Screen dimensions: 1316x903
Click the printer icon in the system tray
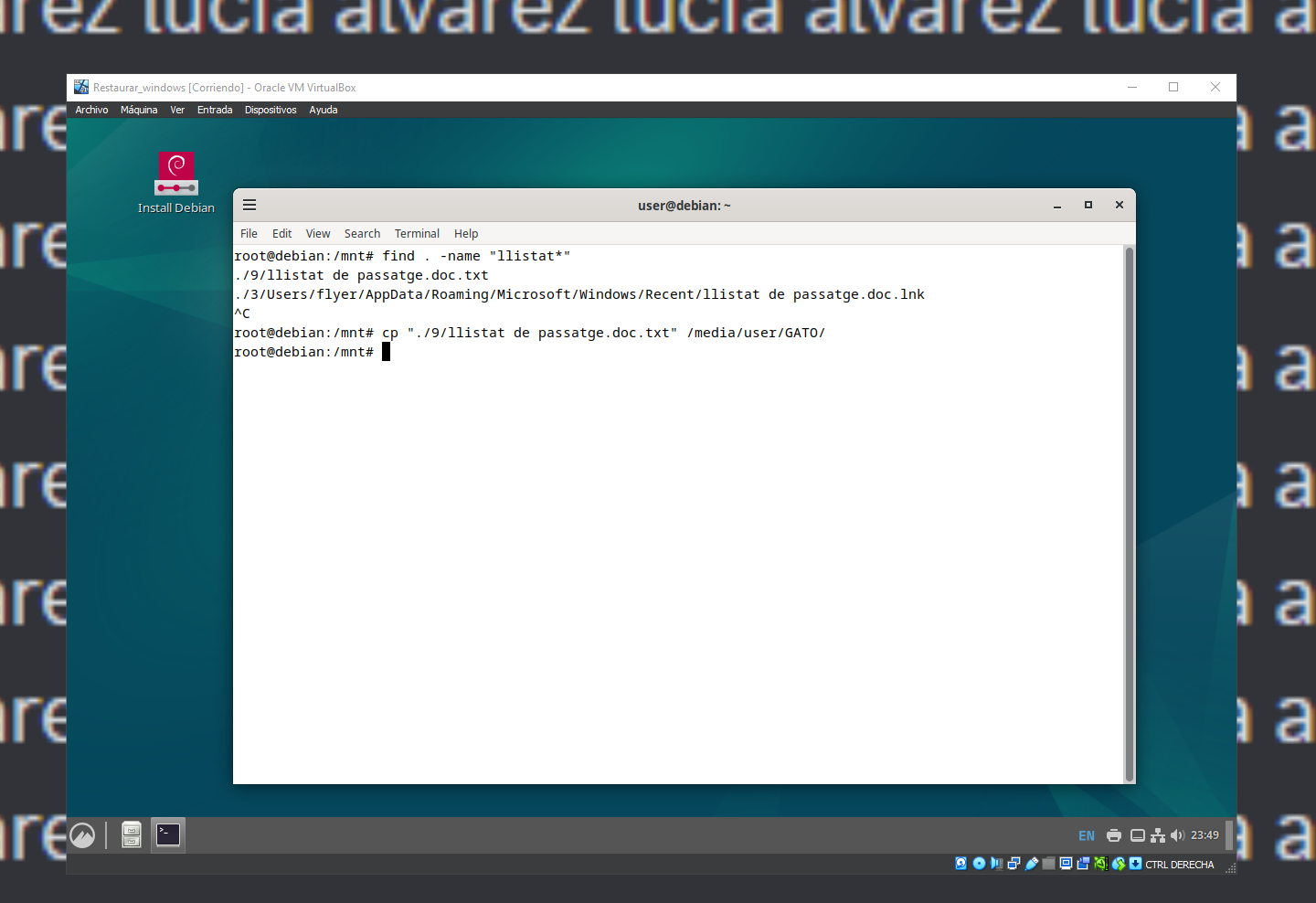pos(1114,834)
